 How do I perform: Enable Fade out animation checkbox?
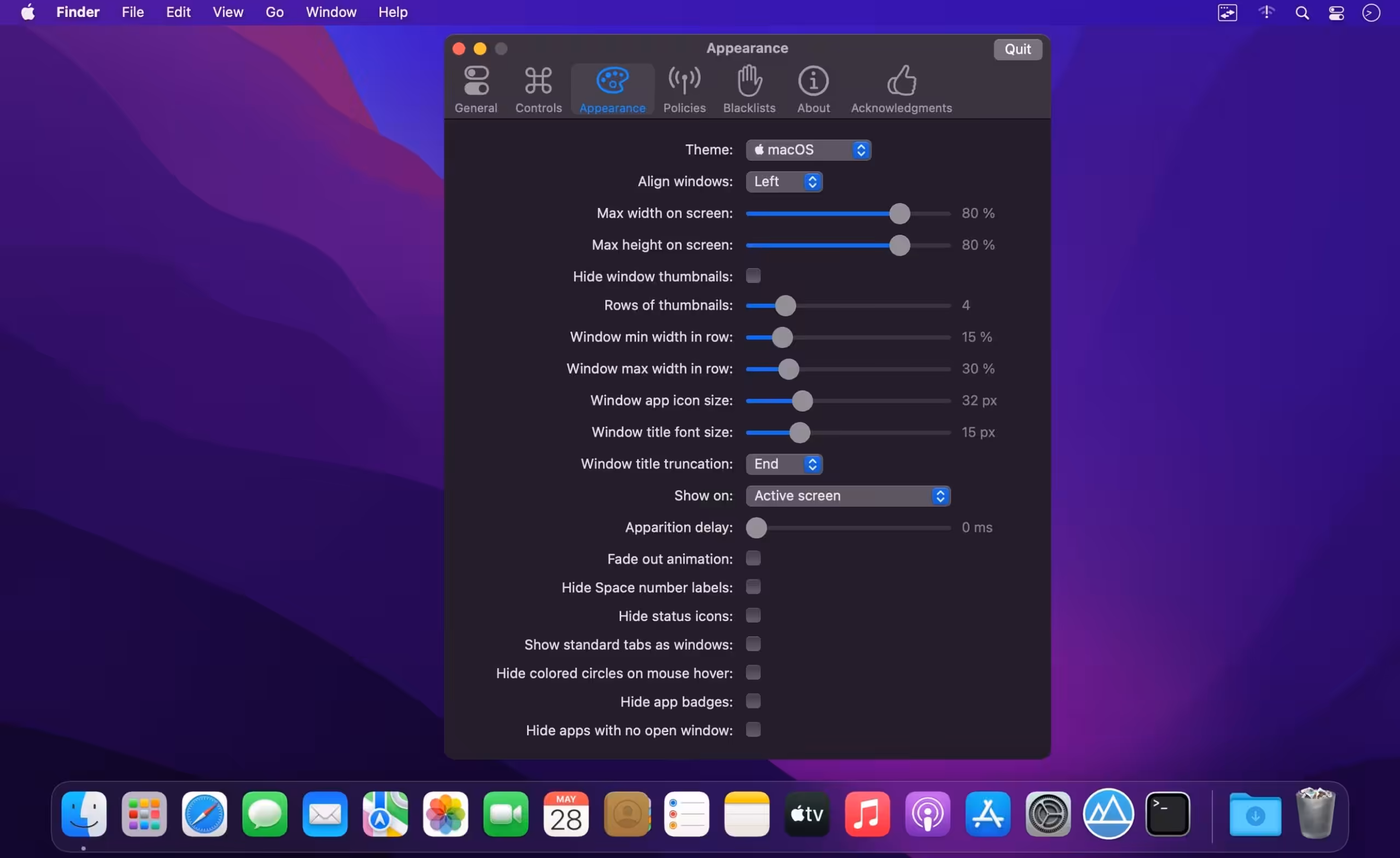[753, 559]
